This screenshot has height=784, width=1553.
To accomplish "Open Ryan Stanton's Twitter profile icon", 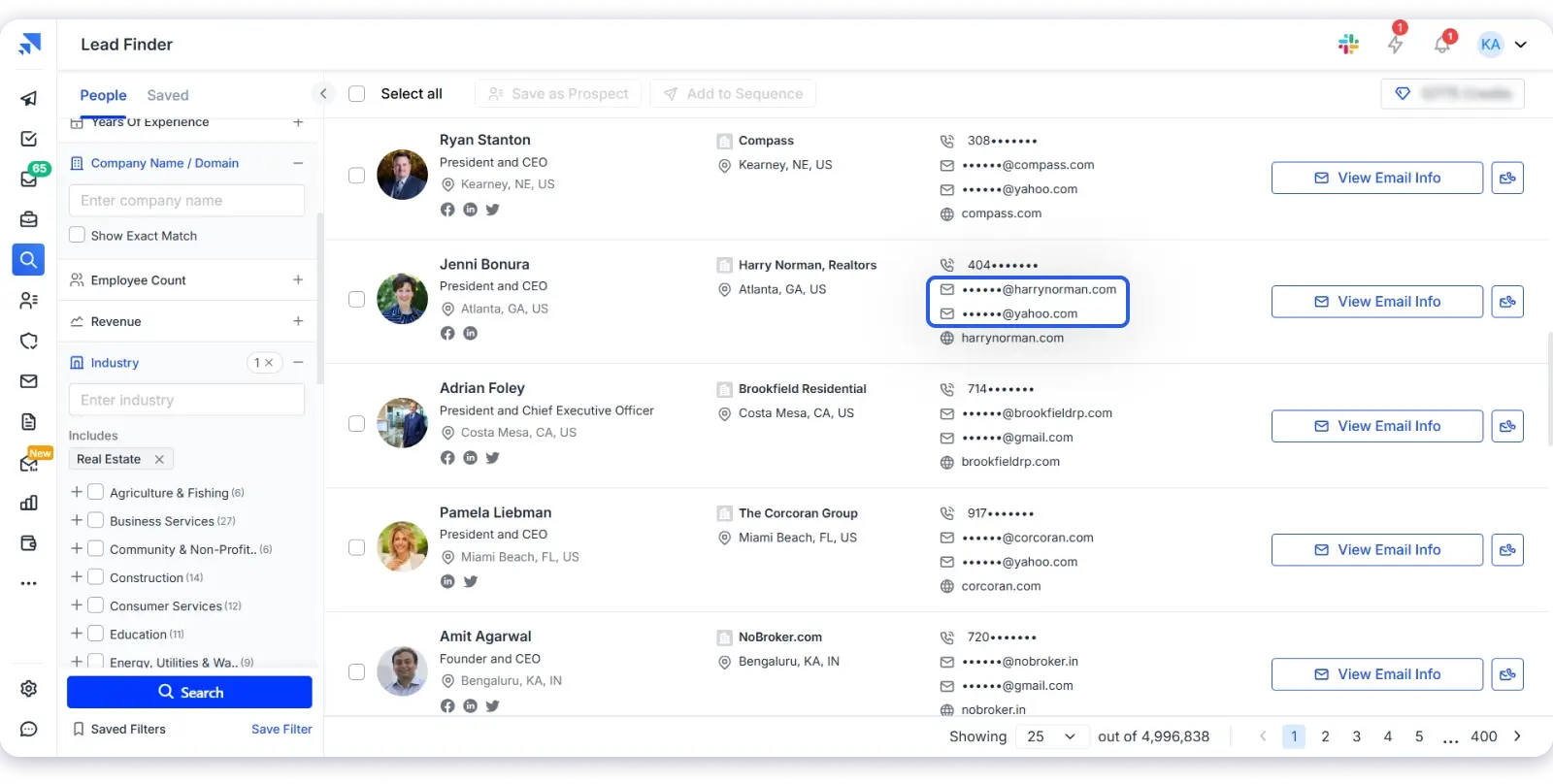I will pos(493,210).
